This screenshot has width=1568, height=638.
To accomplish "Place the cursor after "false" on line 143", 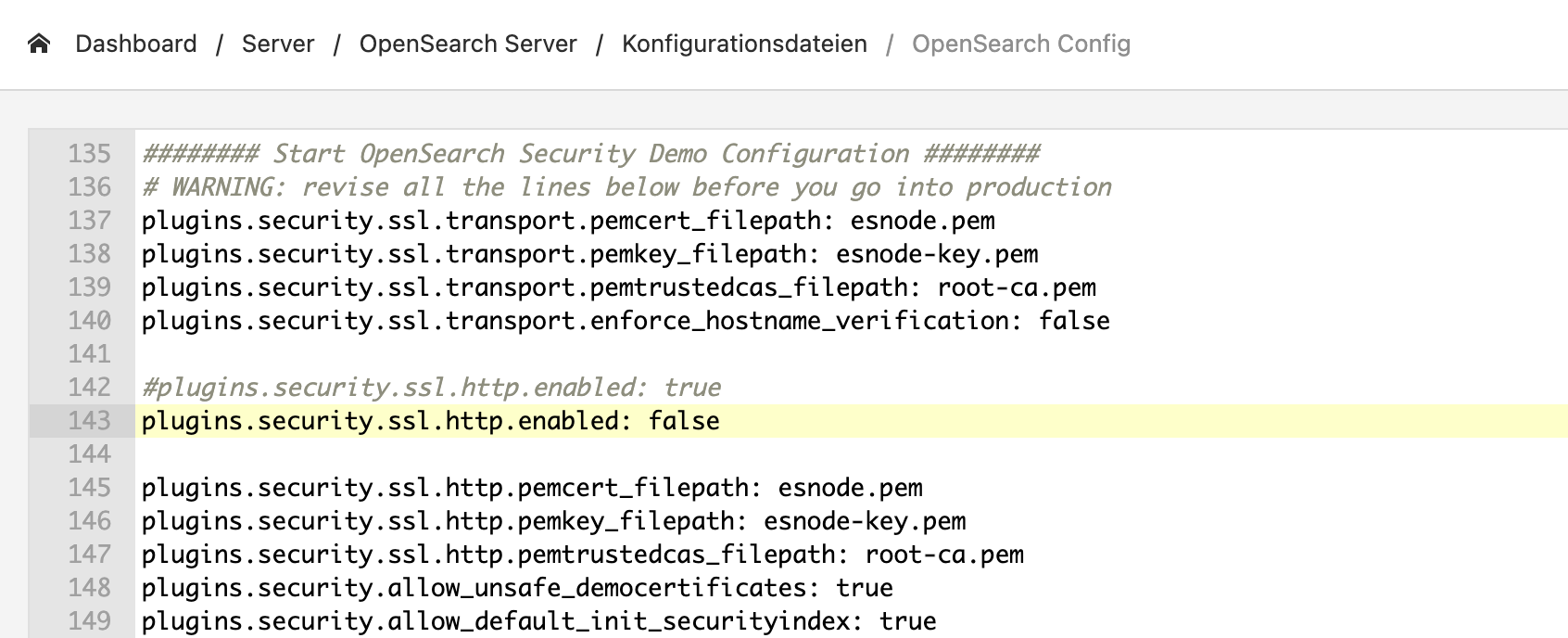I will click(721, 421).
